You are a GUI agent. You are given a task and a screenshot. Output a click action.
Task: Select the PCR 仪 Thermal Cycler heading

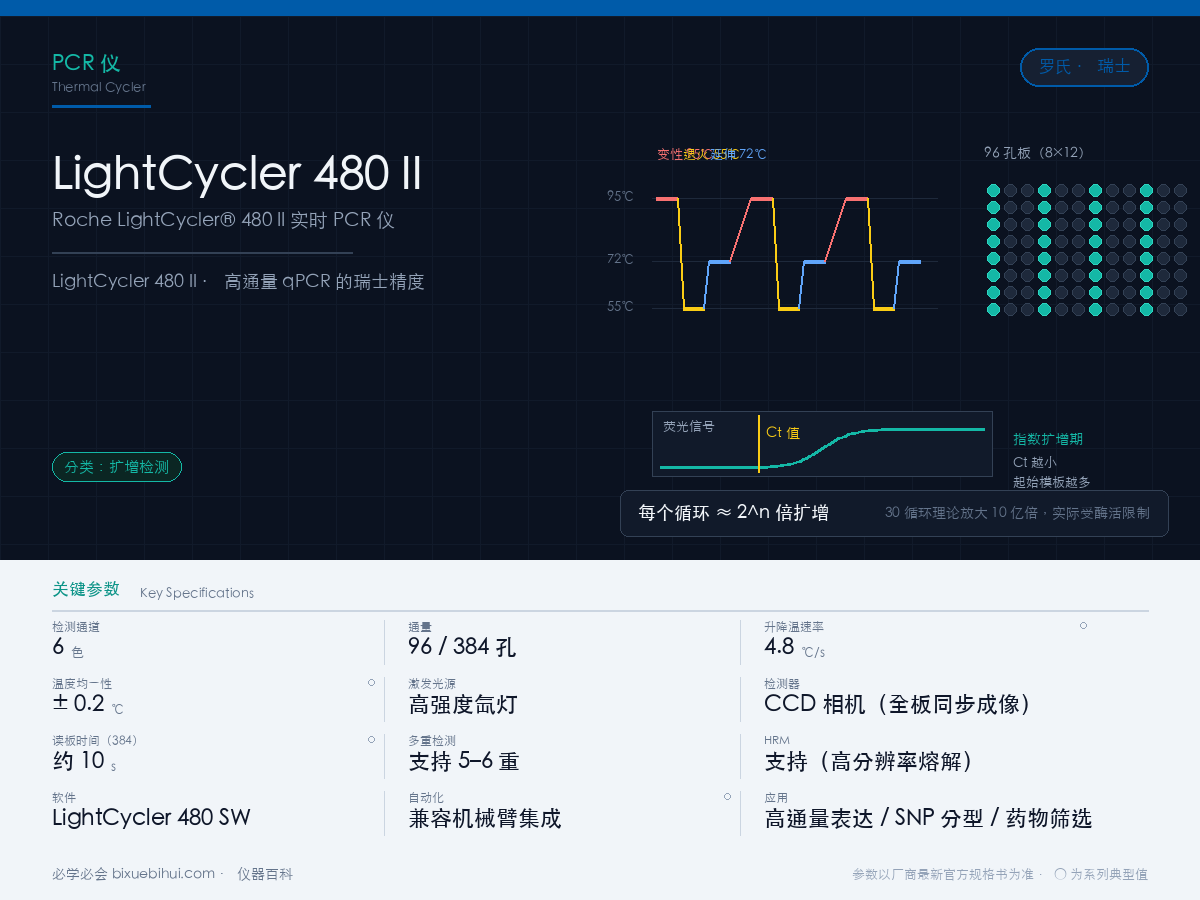[100, 73]
